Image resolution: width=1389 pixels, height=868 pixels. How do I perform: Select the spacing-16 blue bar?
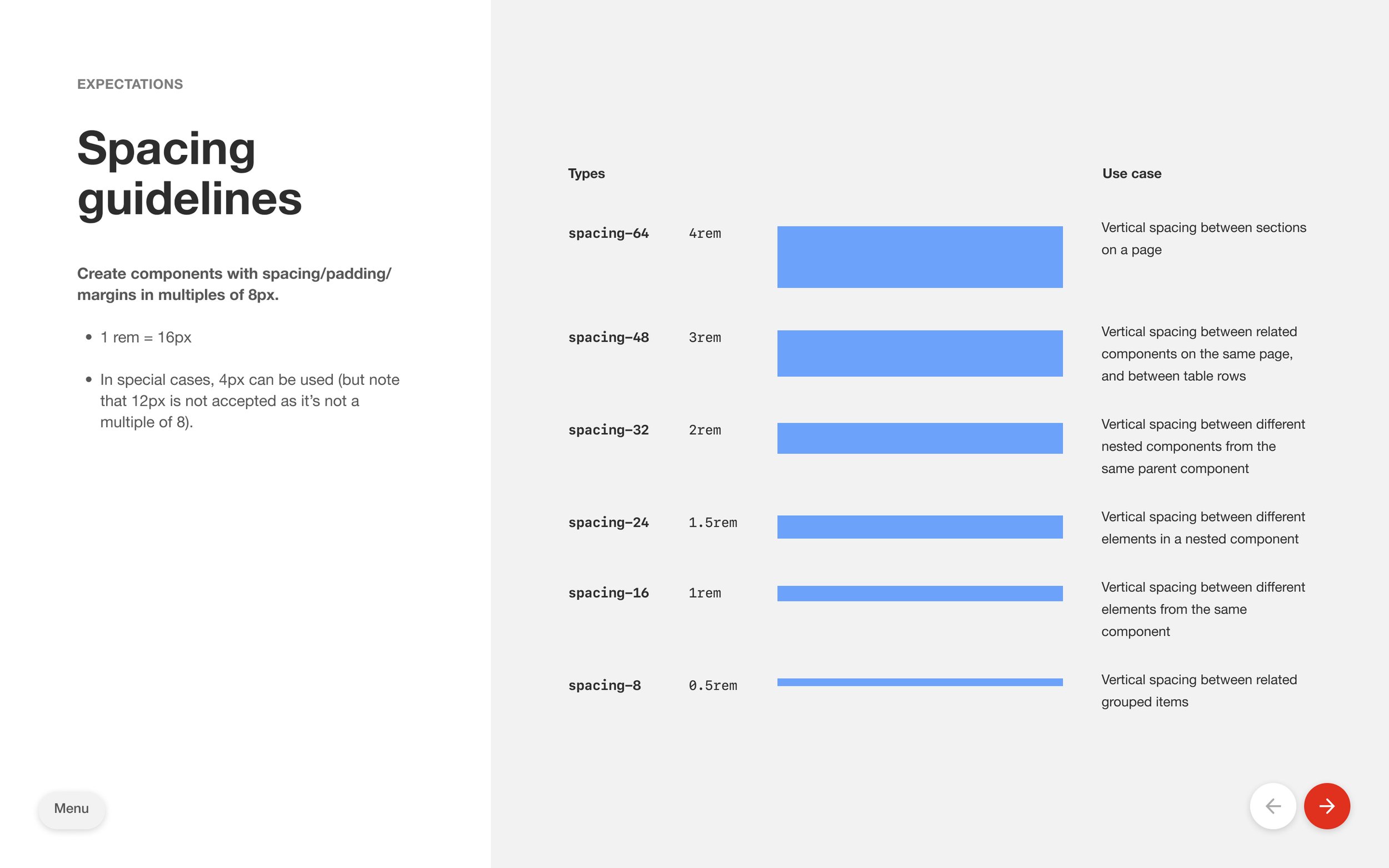click(919, 593)
